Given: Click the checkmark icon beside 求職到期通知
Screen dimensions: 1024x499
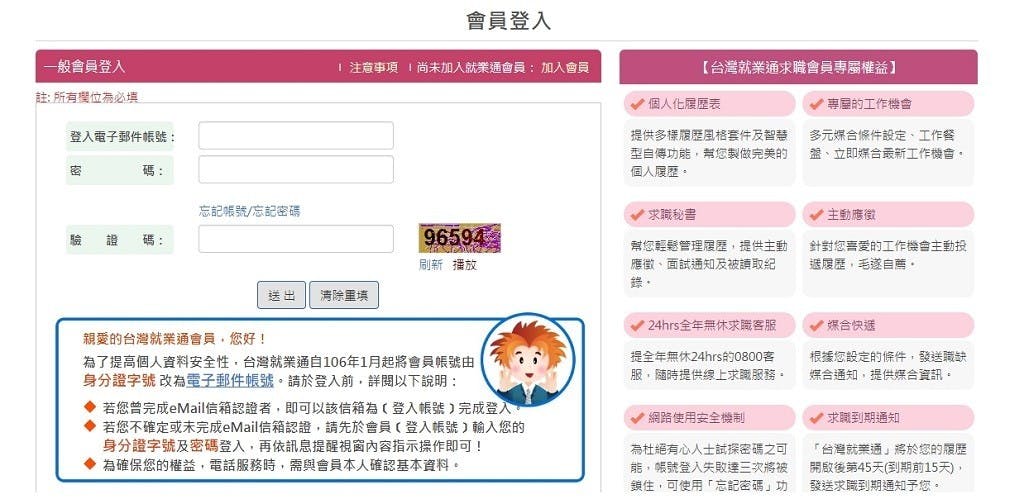Looking at the screenshot, I should pos(816,417).
